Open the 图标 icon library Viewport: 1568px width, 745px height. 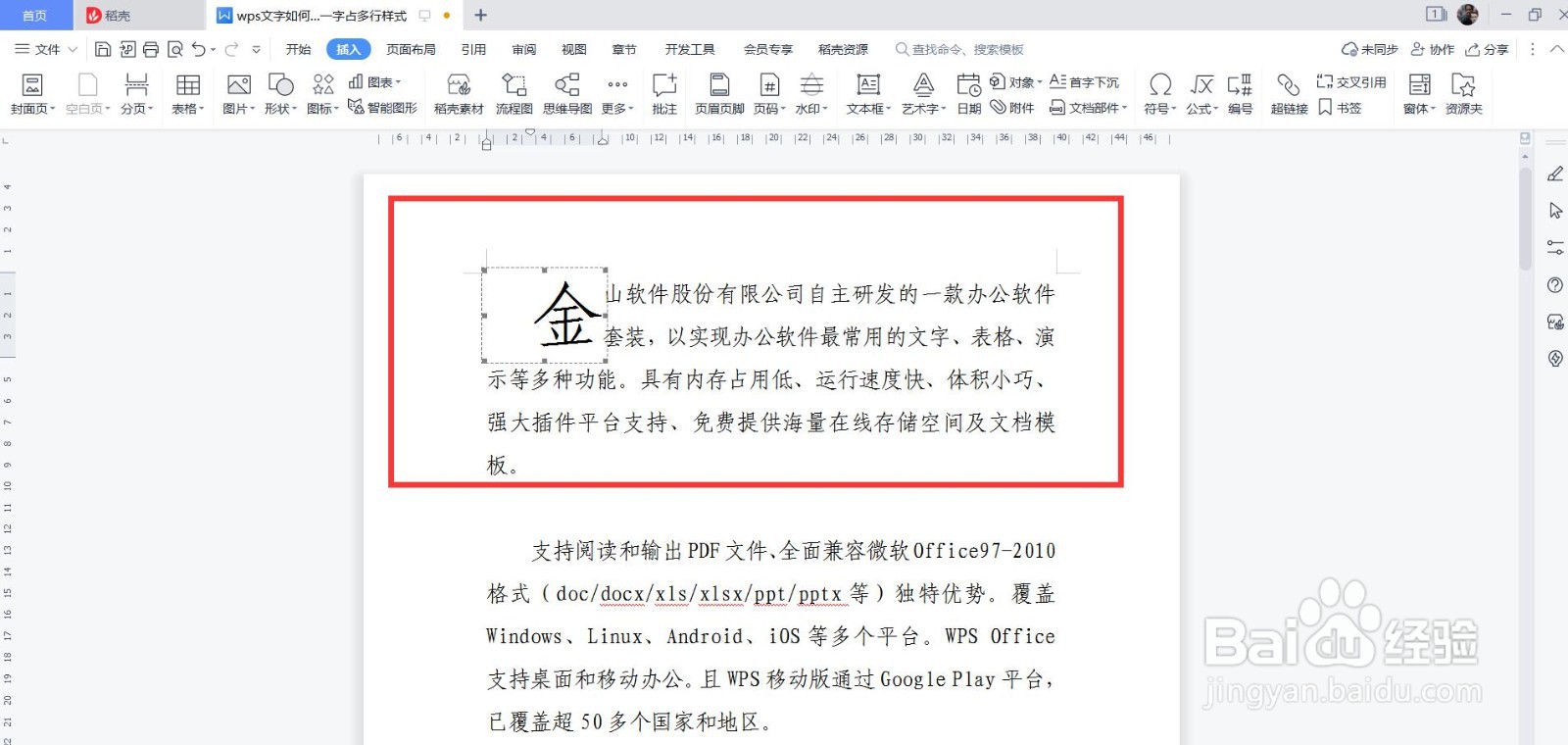tap(322, 94)
